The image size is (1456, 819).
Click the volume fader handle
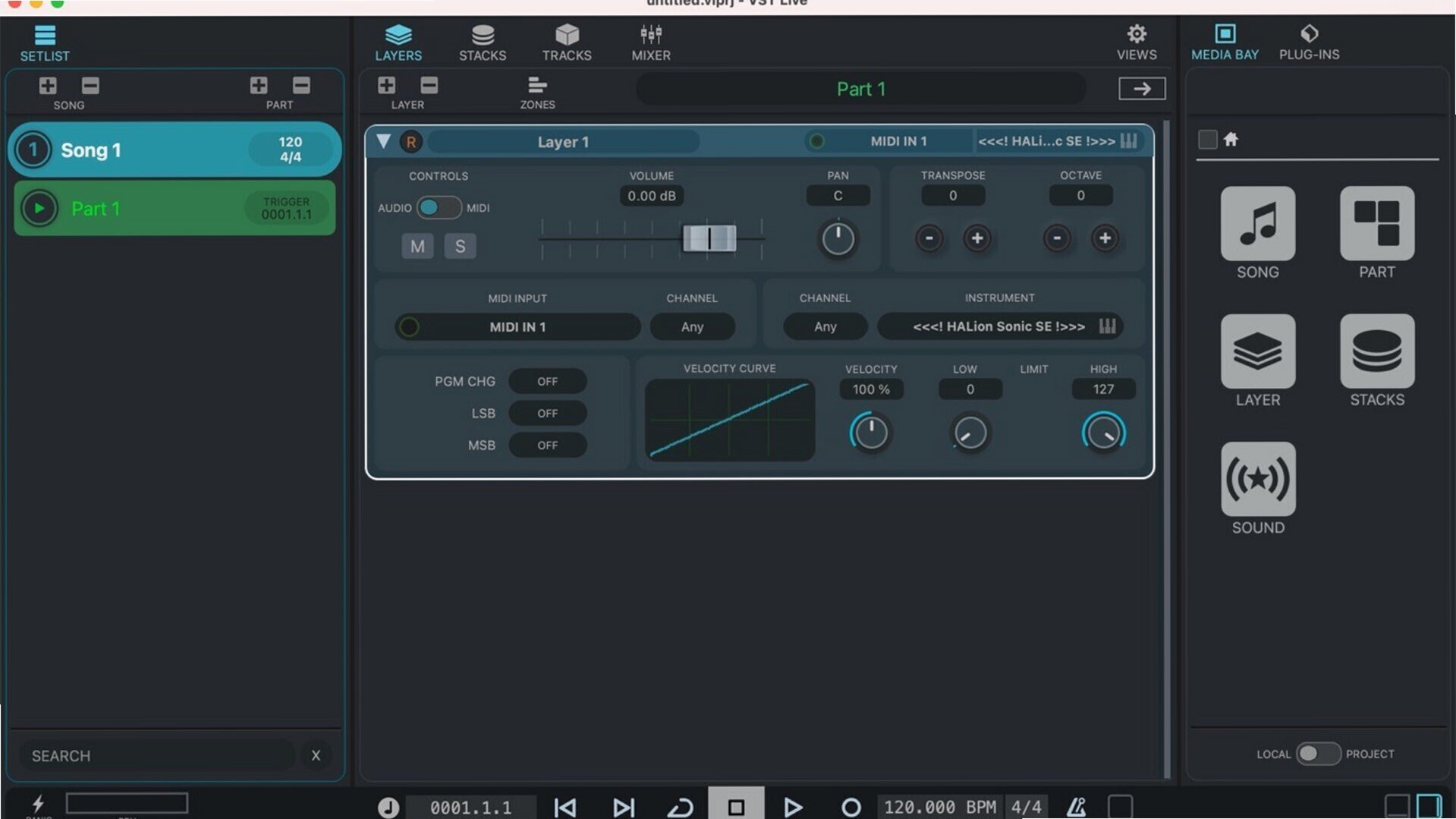709,238
